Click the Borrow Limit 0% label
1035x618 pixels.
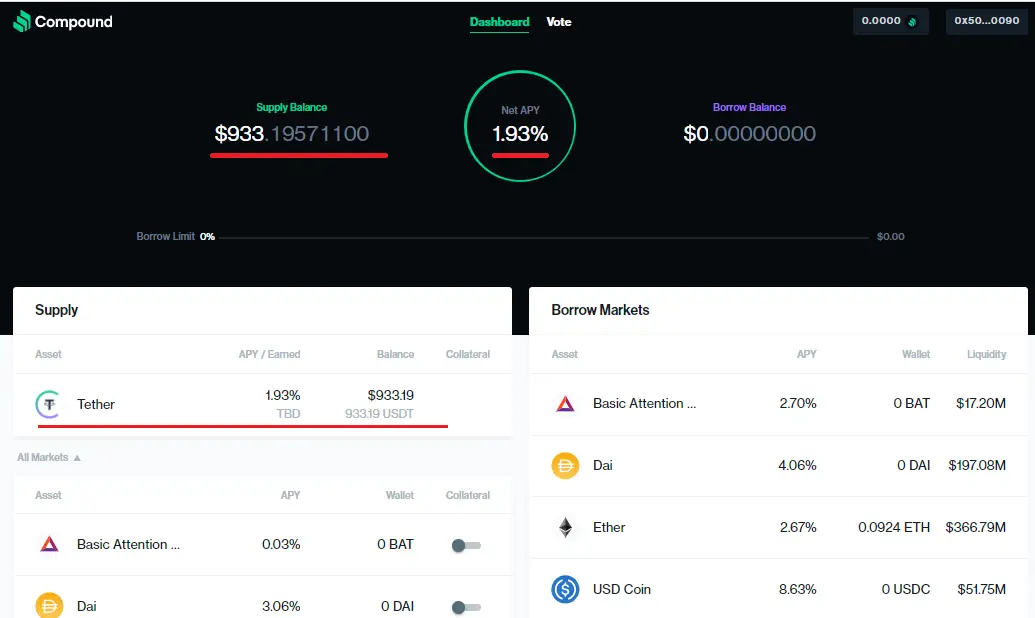176,236
